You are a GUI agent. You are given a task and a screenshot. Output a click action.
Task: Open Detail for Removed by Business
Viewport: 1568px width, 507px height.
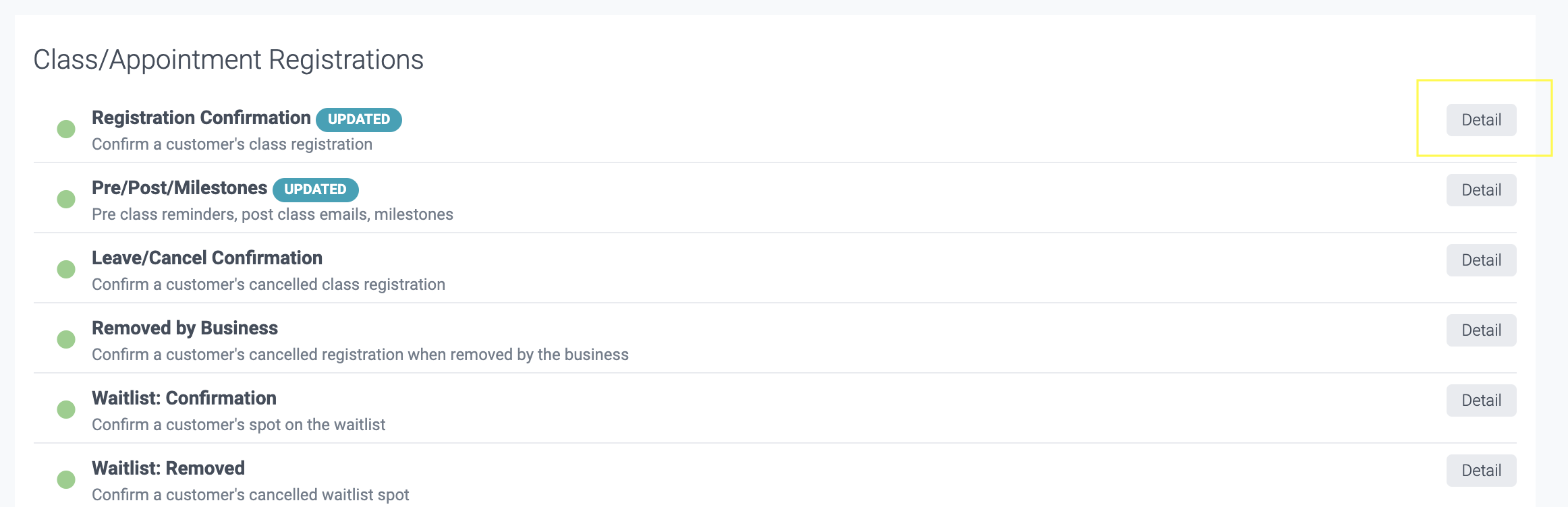pos(1481,330)
